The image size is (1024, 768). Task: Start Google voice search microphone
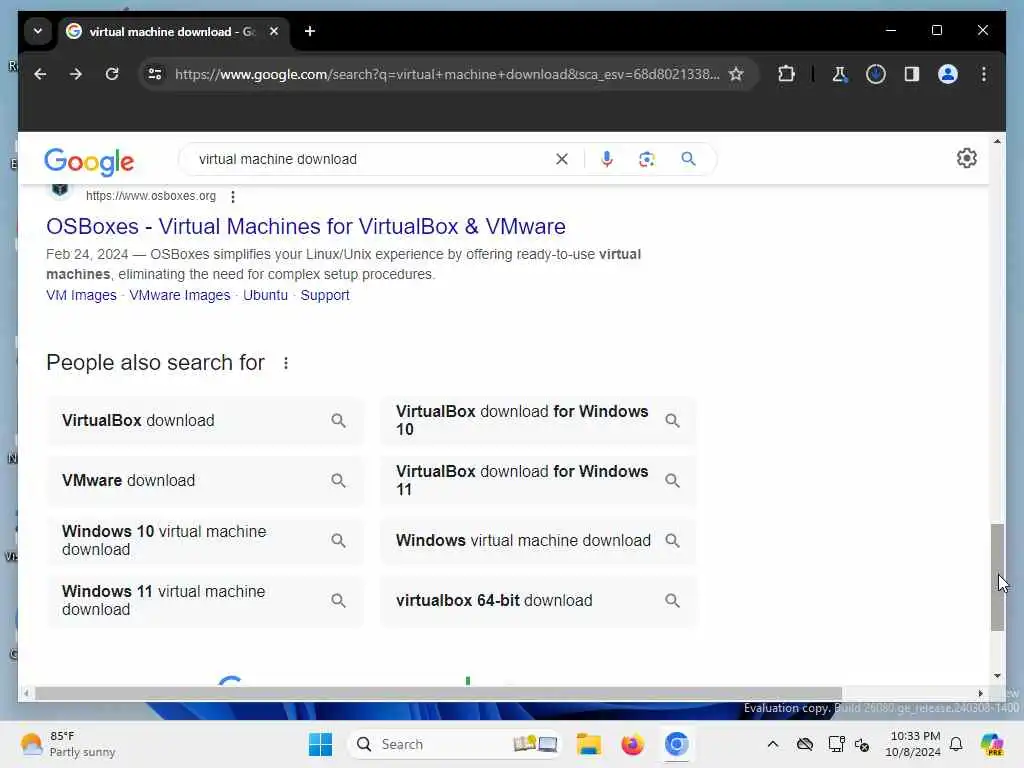pyautogui.click(x=607, y=159)
